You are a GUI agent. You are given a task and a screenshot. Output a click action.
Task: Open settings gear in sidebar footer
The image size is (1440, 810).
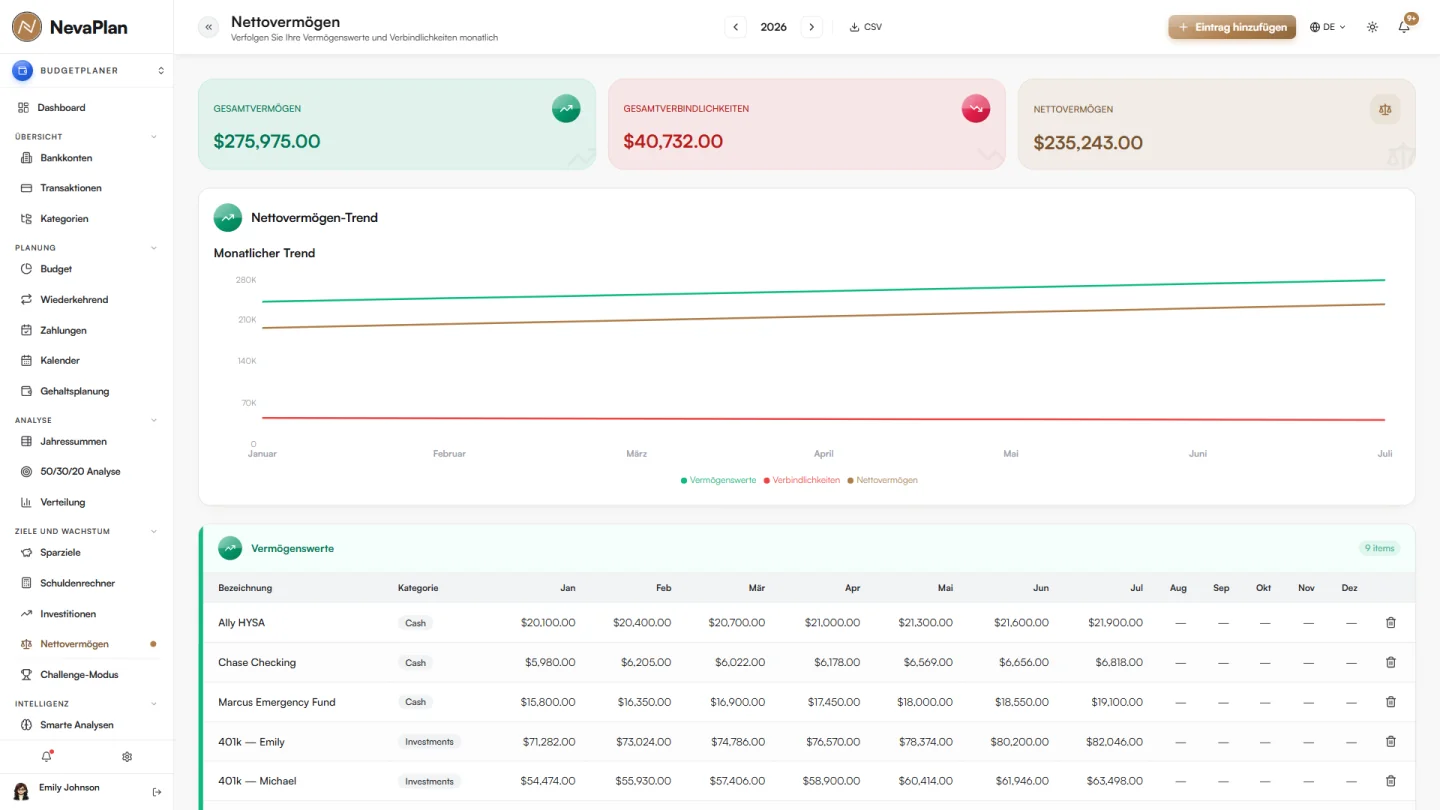(127, 757)
